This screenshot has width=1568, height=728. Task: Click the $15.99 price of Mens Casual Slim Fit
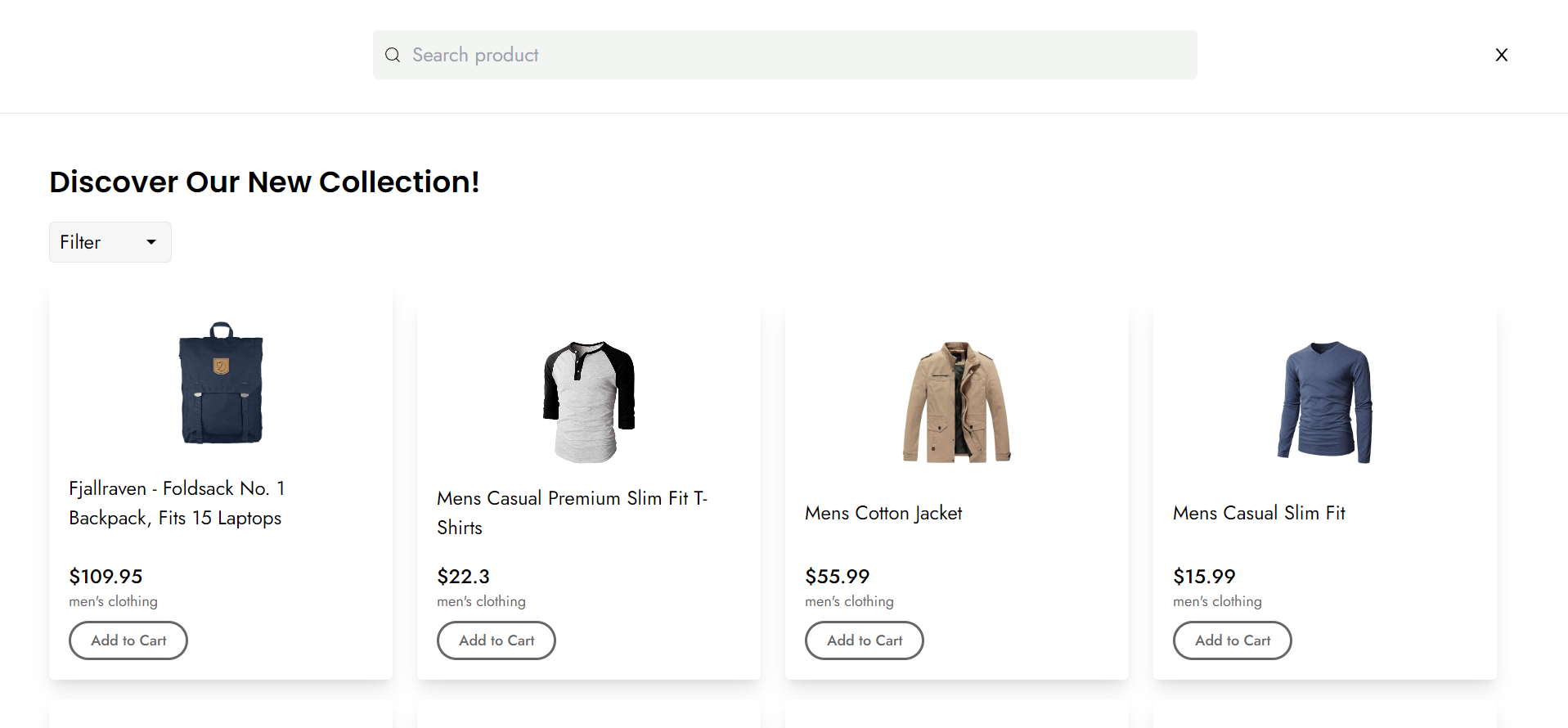[1203, 576]
